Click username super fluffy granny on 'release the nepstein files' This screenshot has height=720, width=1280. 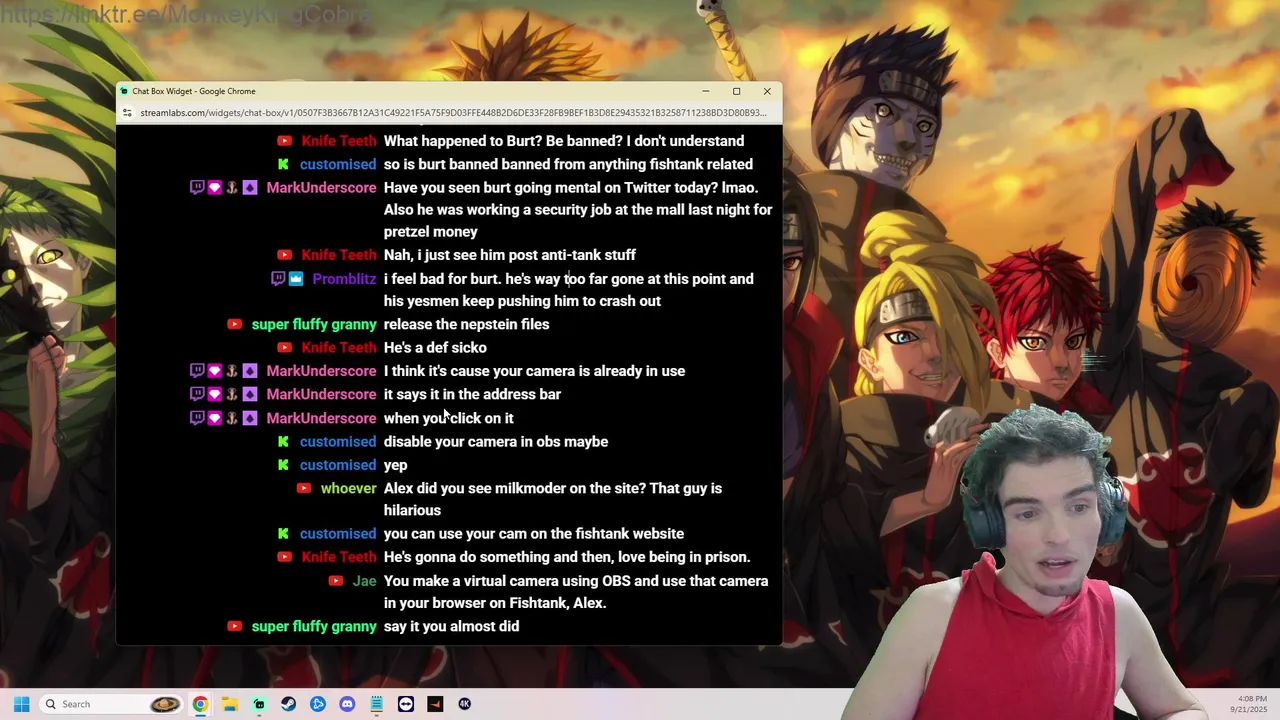314,324
